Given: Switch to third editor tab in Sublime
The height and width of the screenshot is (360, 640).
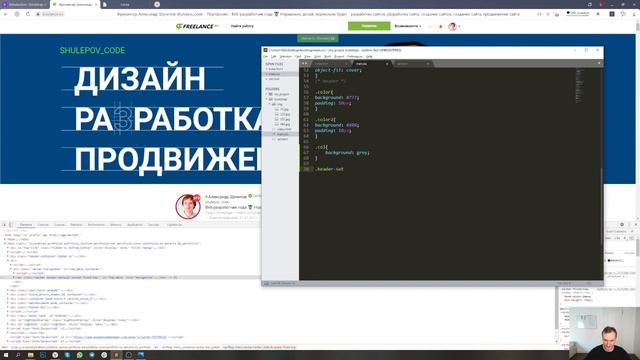Looking at the screenshot, I should point(411,64).
